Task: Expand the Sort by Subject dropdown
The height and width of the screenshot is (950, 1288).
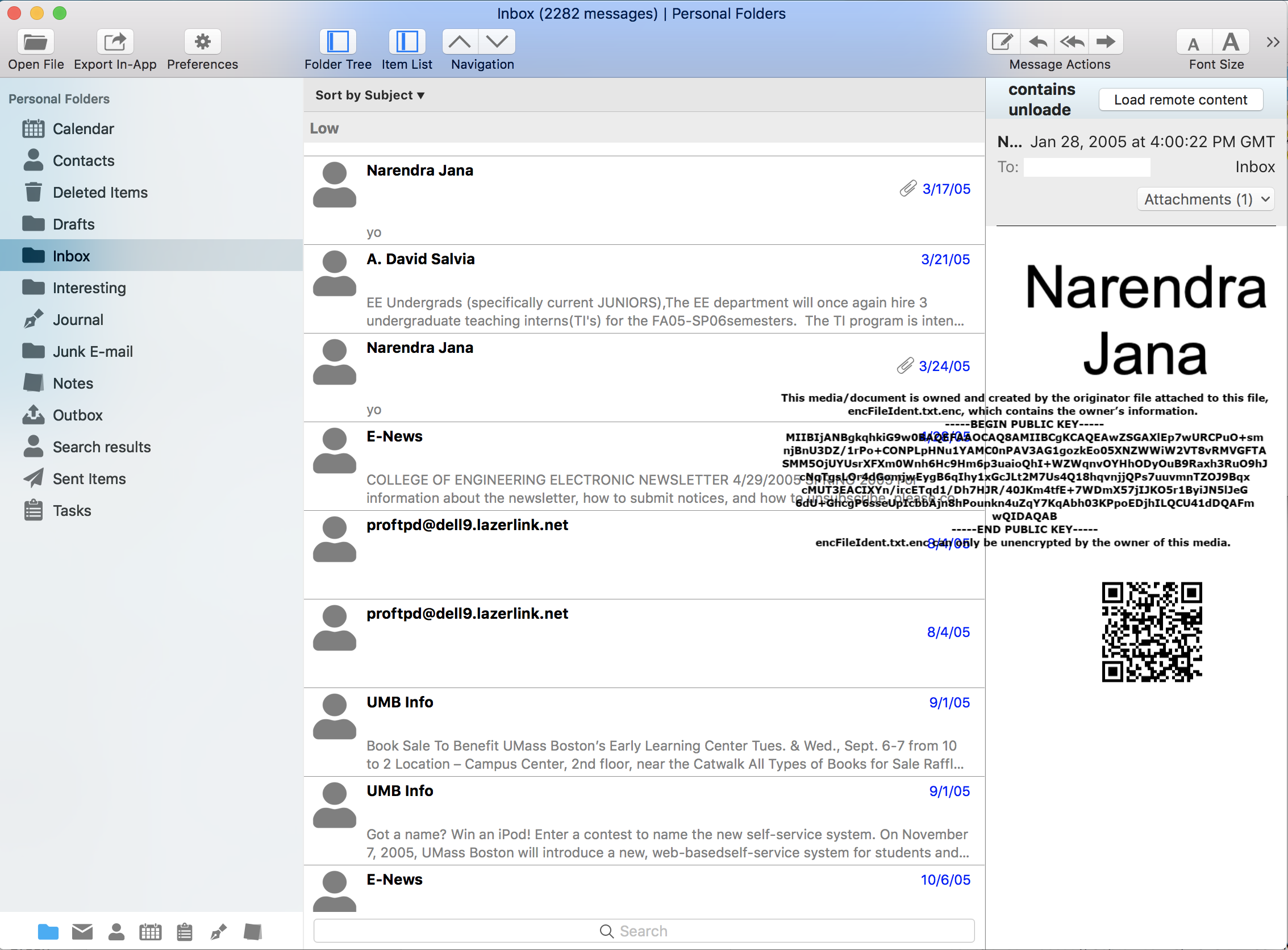Action: click(x=370, y=95)
